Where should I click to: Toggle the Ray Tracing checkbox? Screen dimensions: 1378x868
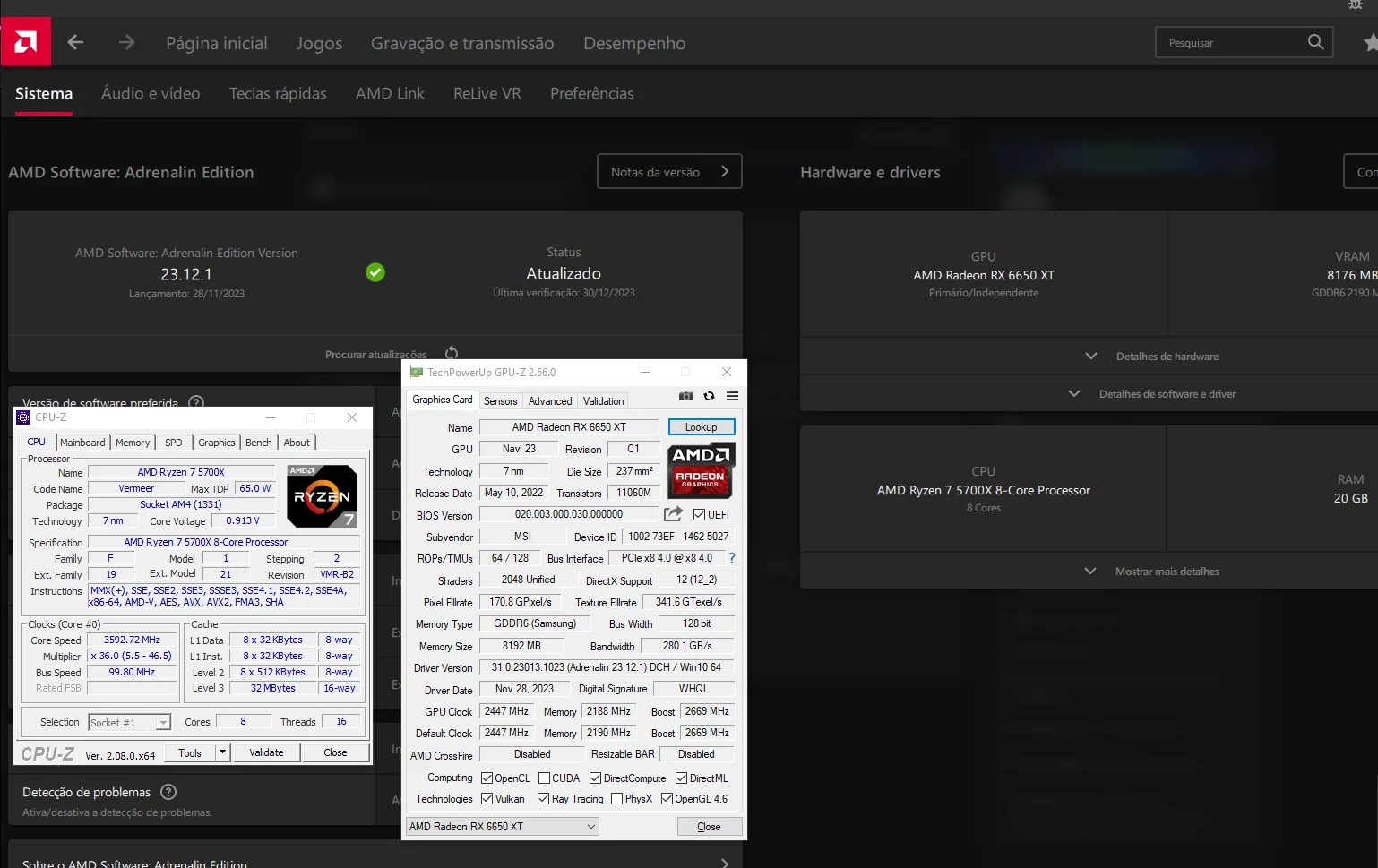(543, 799)
